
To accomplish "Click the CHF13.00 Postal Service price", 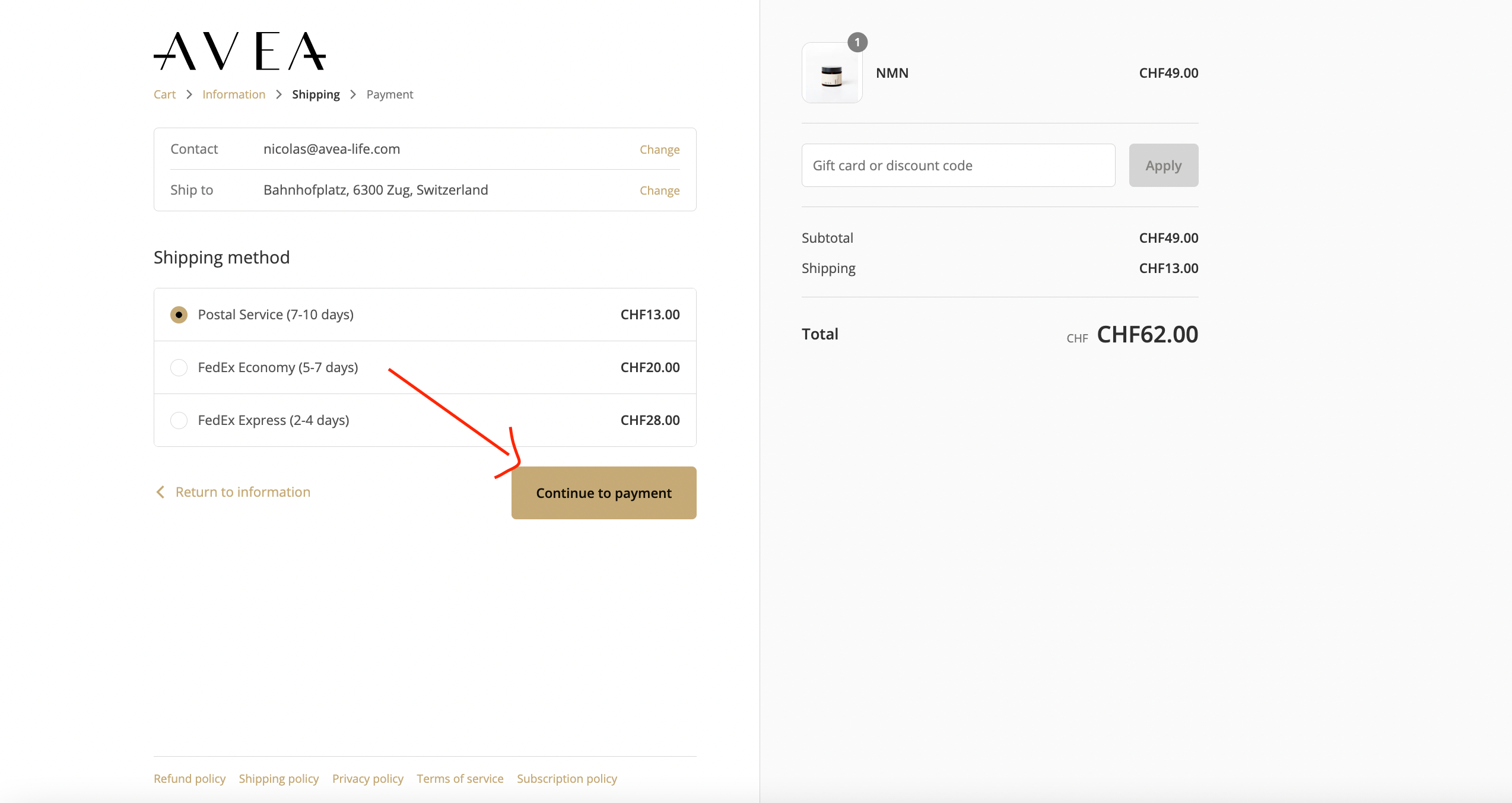I will coord(650,315).
